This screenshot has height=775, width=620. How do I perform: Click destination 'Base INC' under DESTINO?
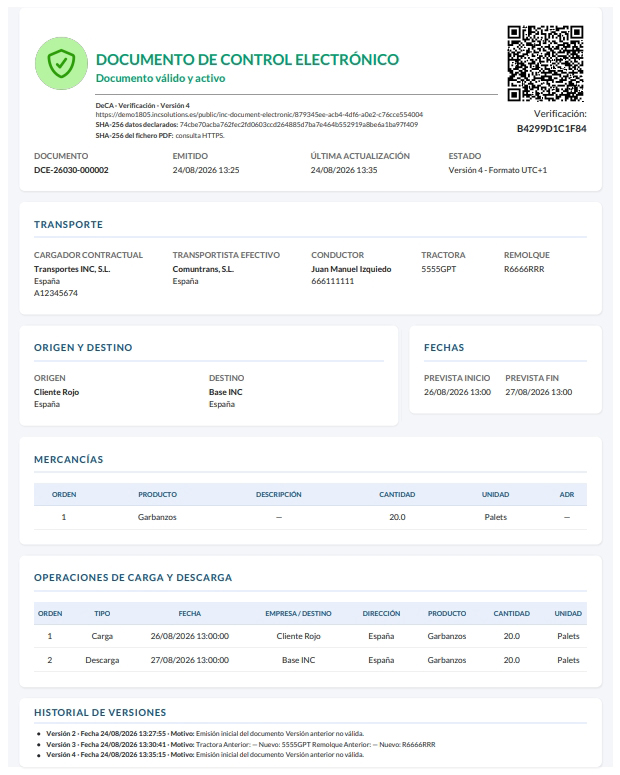[225, 392]
